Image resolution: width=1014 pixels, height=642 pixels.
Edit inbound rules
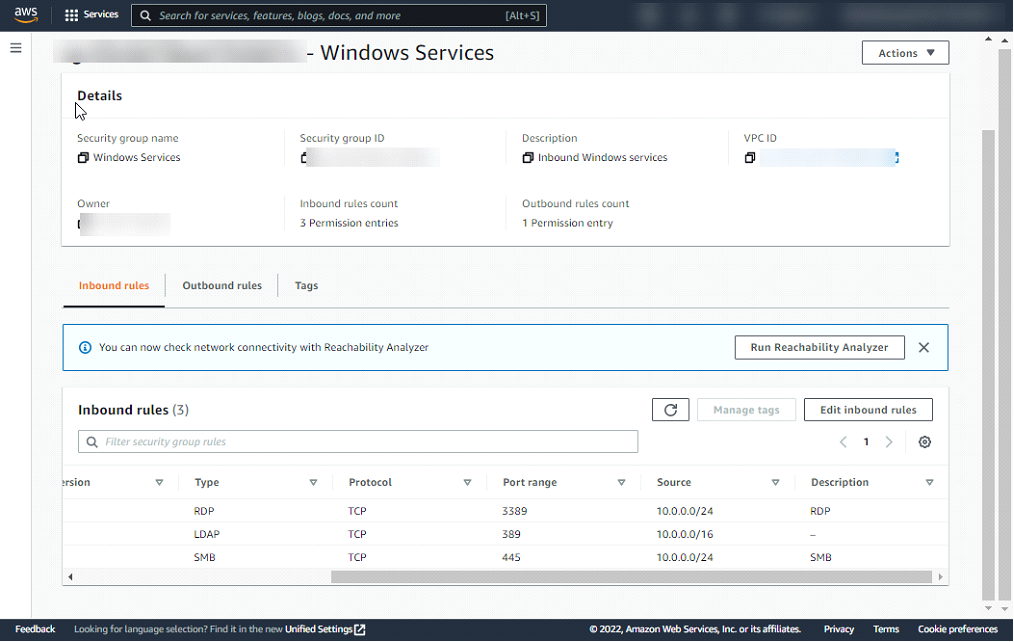point(868,410)
